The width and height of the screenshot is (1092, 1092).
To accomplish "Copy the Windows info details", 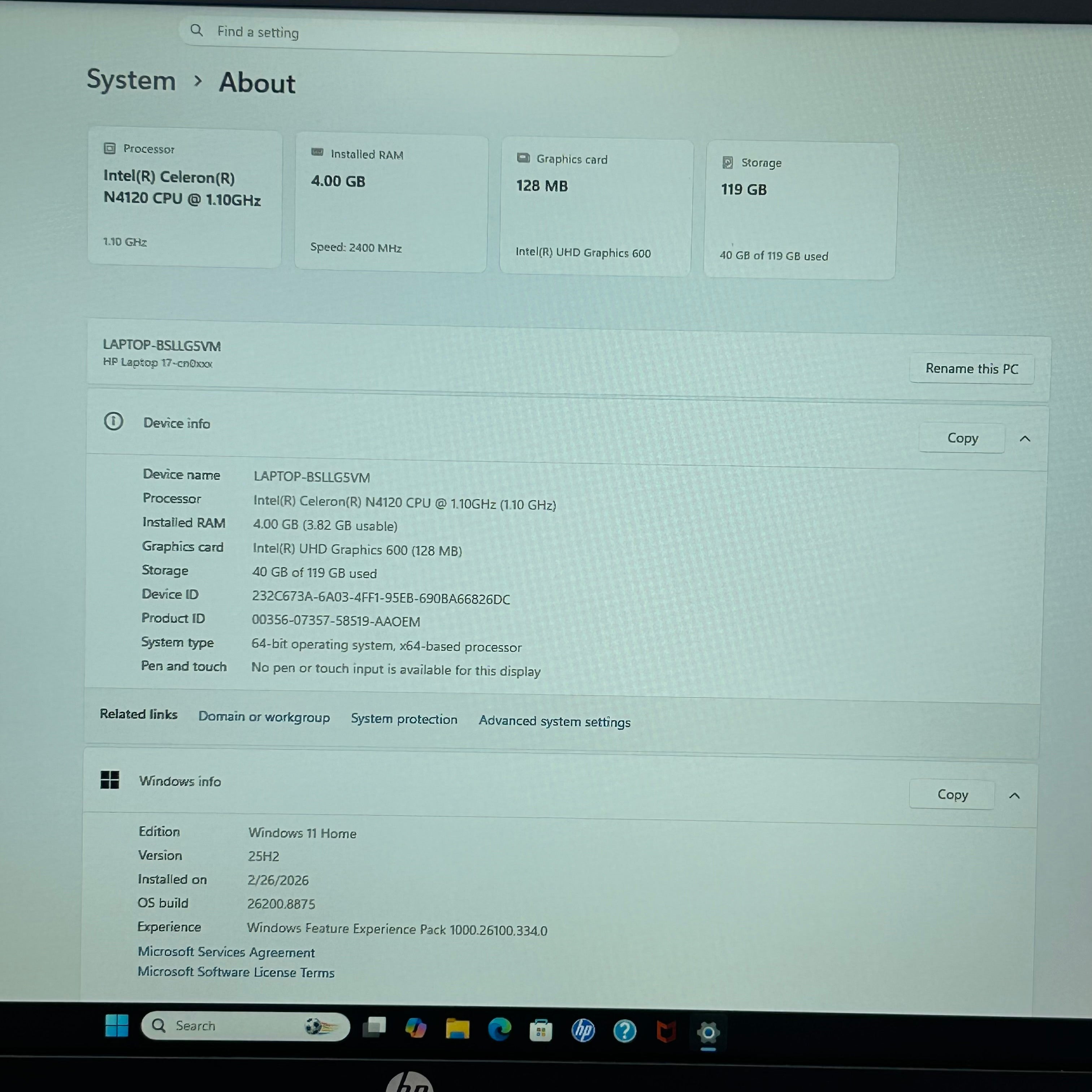I will pyautogui.click(x=952, y=795).
